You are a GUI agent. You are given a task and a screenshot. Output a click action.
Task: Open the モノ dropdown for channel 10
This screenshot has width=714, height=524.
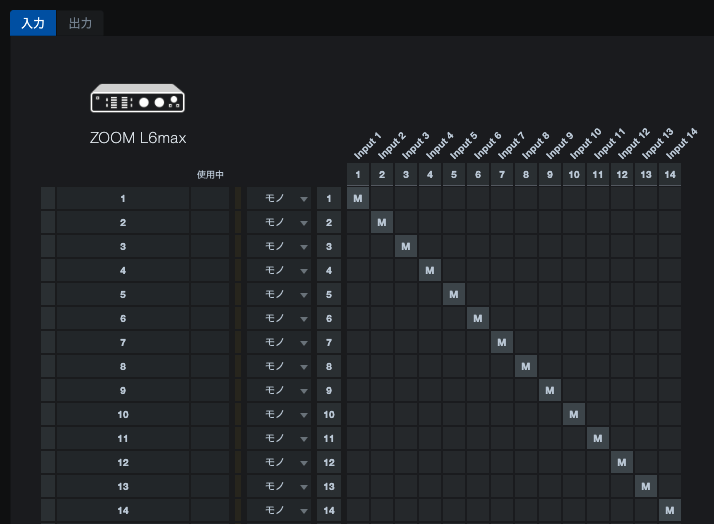pyautogui.click(x=281, y=414)
